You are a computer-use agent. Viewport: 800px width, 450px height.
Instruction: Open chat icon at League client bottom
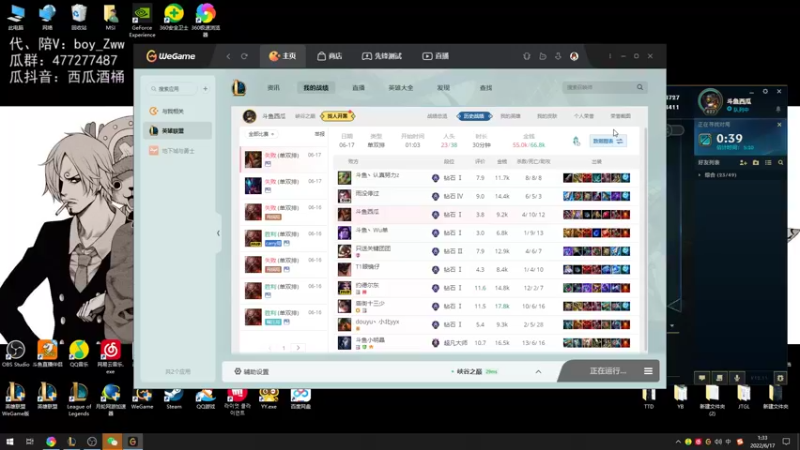(702, 378)
